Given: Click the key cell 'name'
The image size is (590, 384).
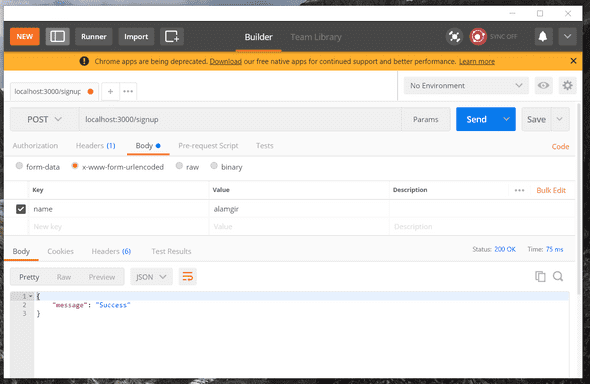Looking at the screenshot, I should coord(119,209).
